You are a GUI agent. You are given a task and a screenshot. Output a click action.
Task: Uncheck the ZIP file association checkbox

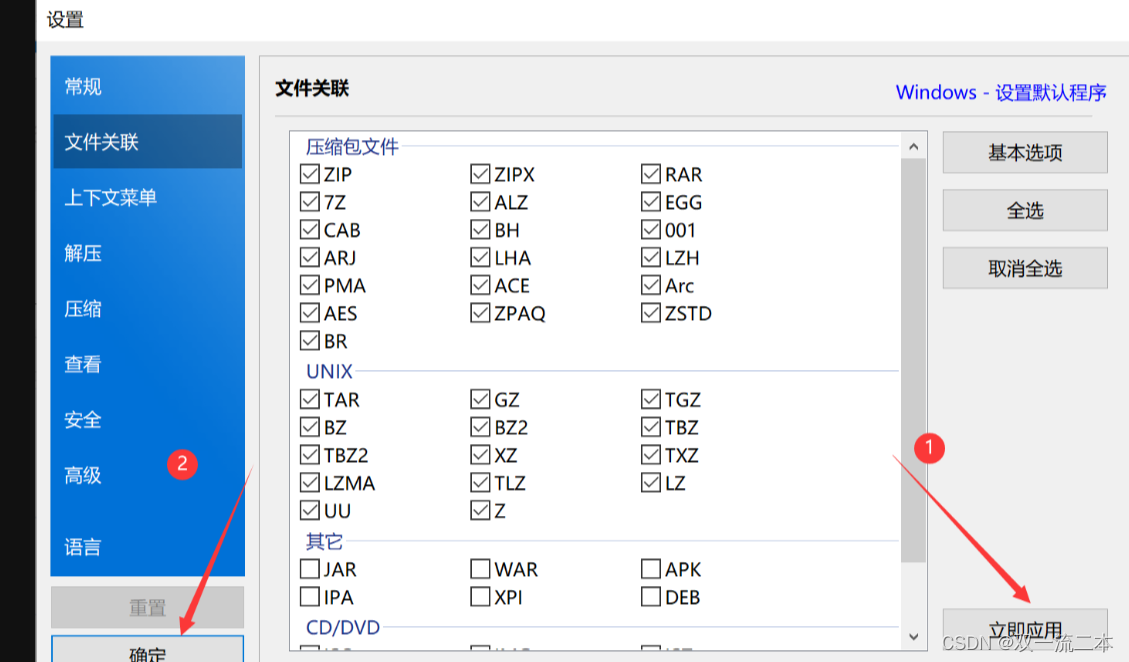click(310, 174)
